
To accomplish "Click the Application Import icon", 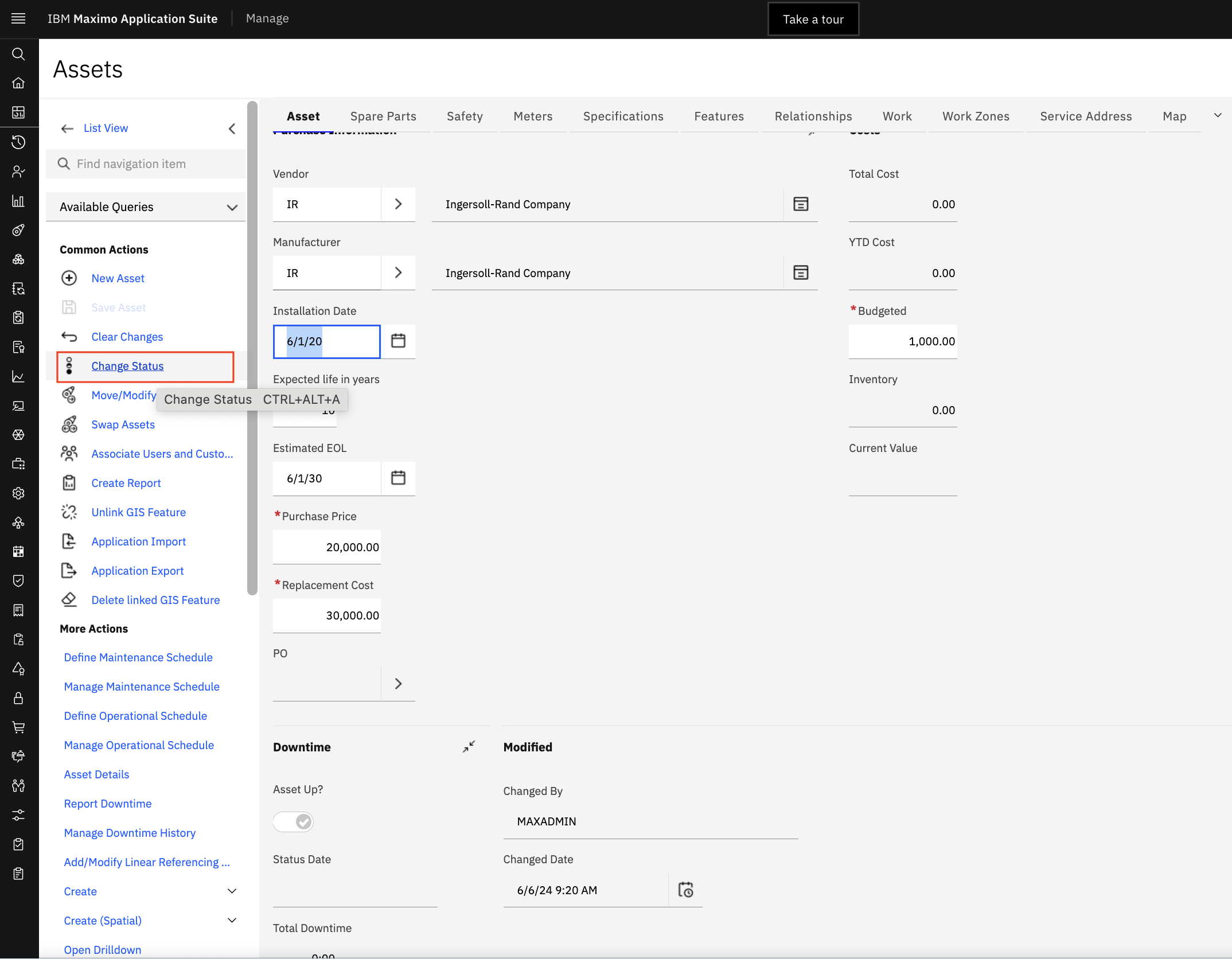I will pos(69,541).
